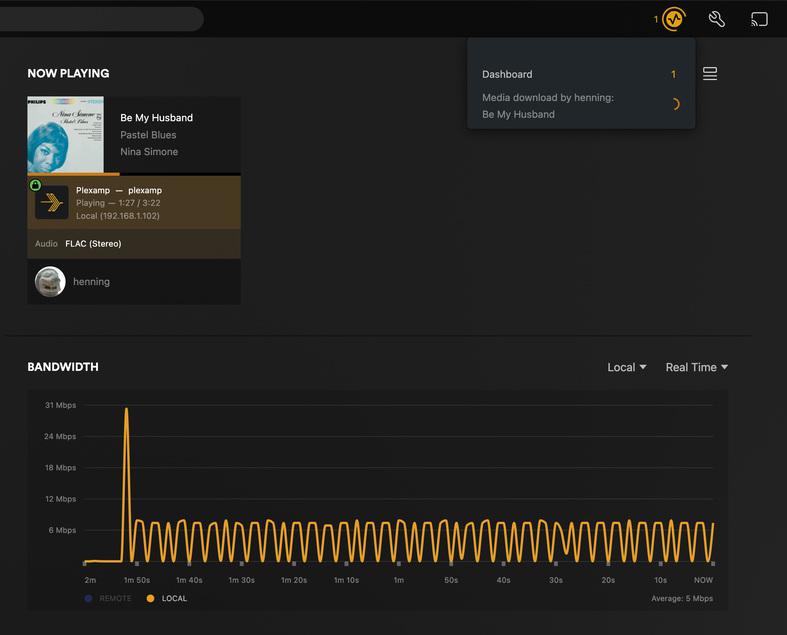Image resolution: width=787 pixels, height=635 pixels.
Task: Click the stacked list view icon beside the Dashboard popup
Action: coord(710,74)
